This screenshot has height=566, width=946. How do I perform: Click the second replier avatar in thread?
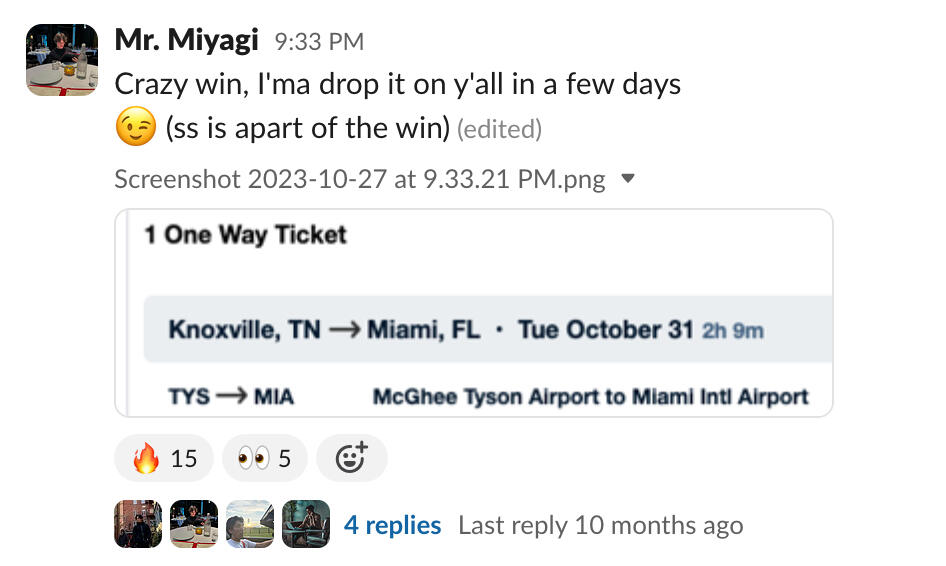point(194,524)
